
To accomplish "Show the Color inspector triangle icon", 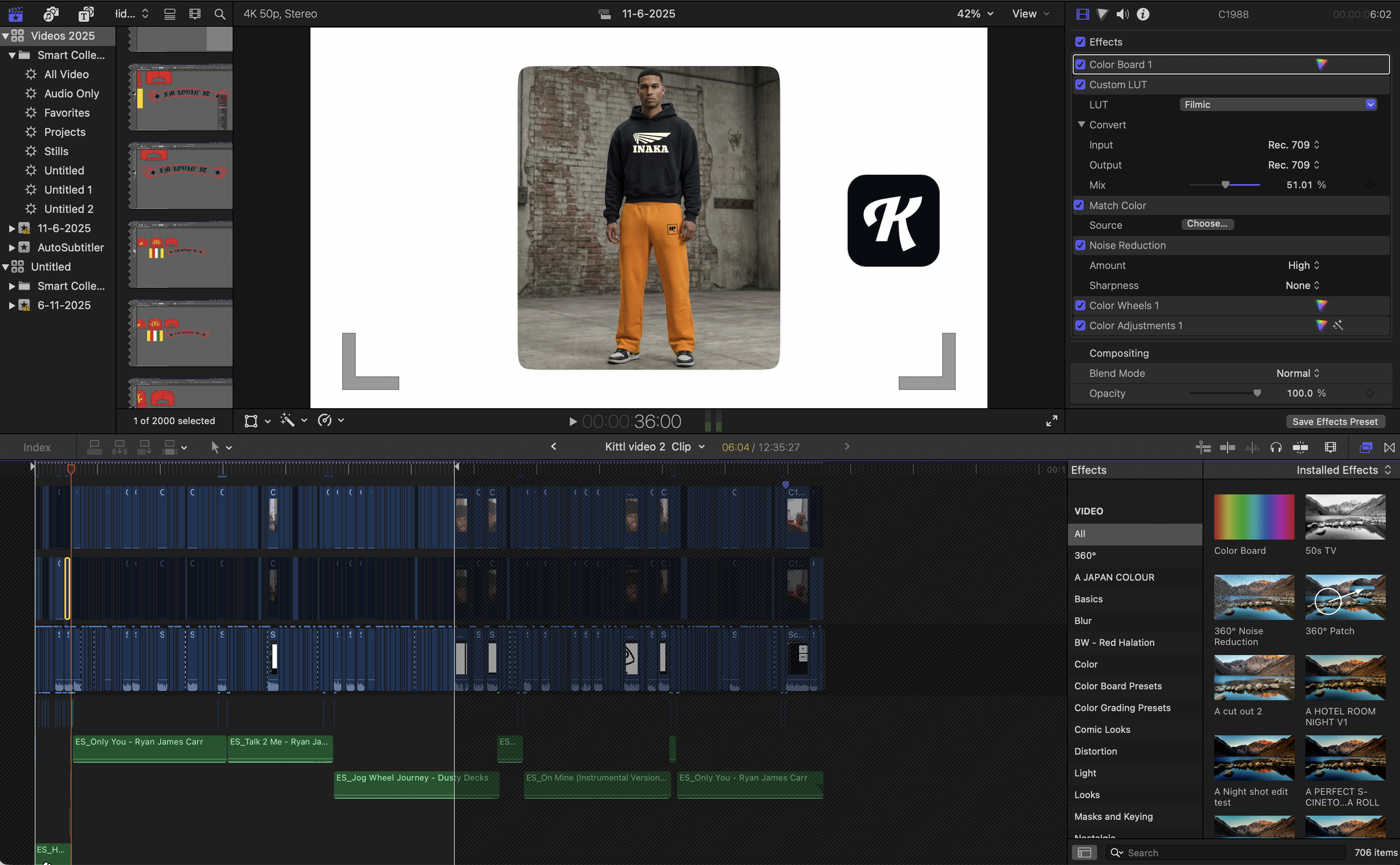I will tap(1103, 14).
